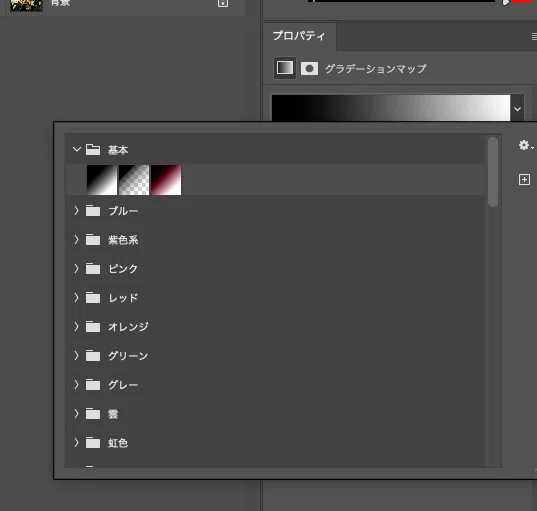Screen dimensions: 537x511
Task: Click the グリーン folder icon
Action: point(93,356)
